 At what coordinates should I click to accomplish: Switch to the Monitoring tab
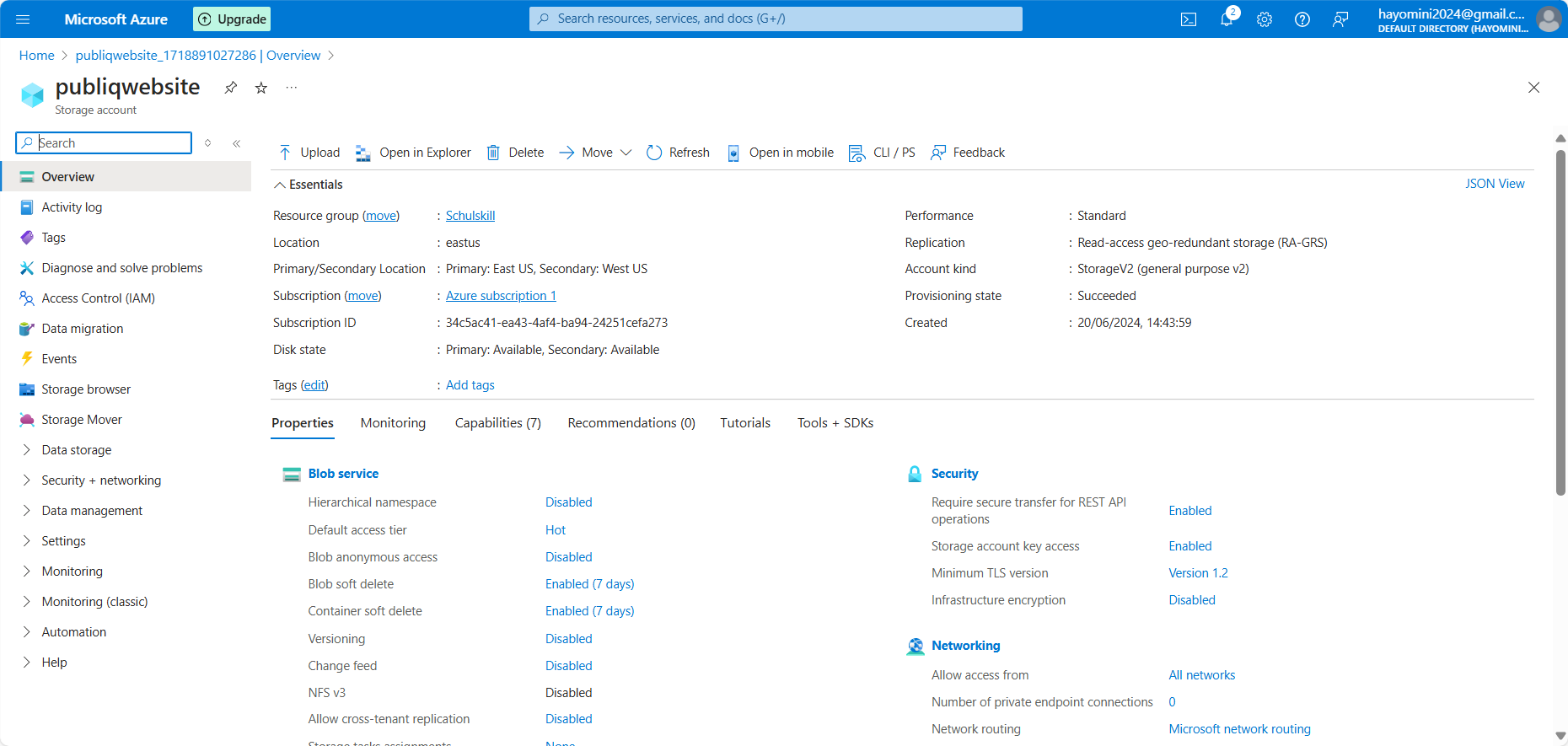coord(393,423)
